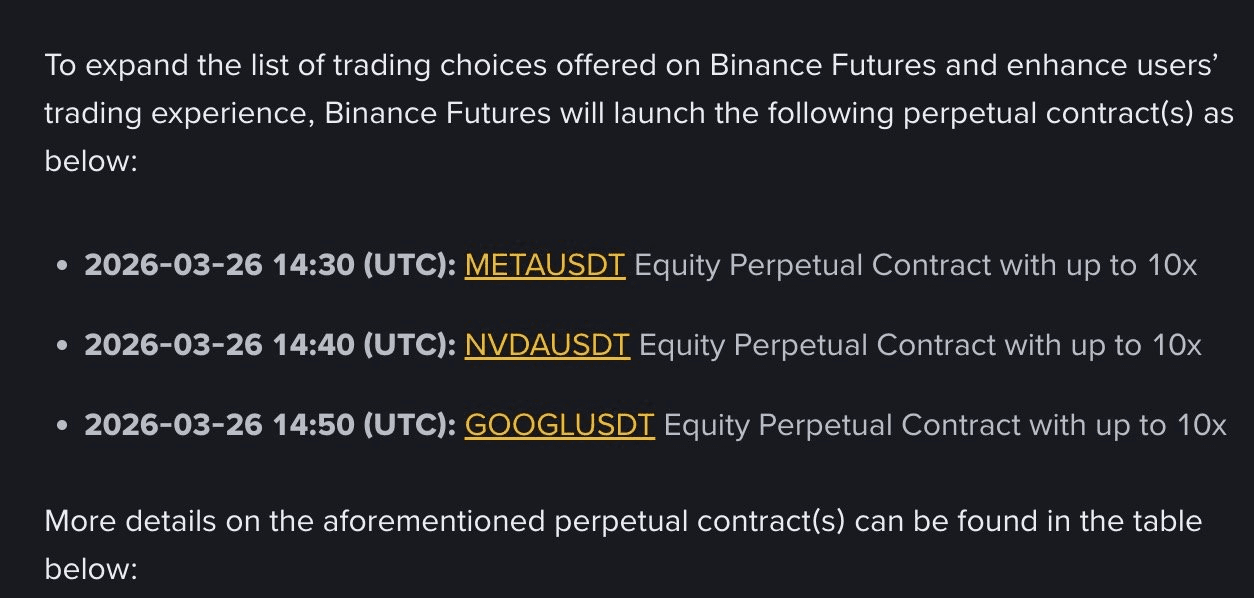The width and height of the screenshot is (1254, 598).
Task: Click the bullet point beside the METAUSDT entry
Action: pos(63,266)
